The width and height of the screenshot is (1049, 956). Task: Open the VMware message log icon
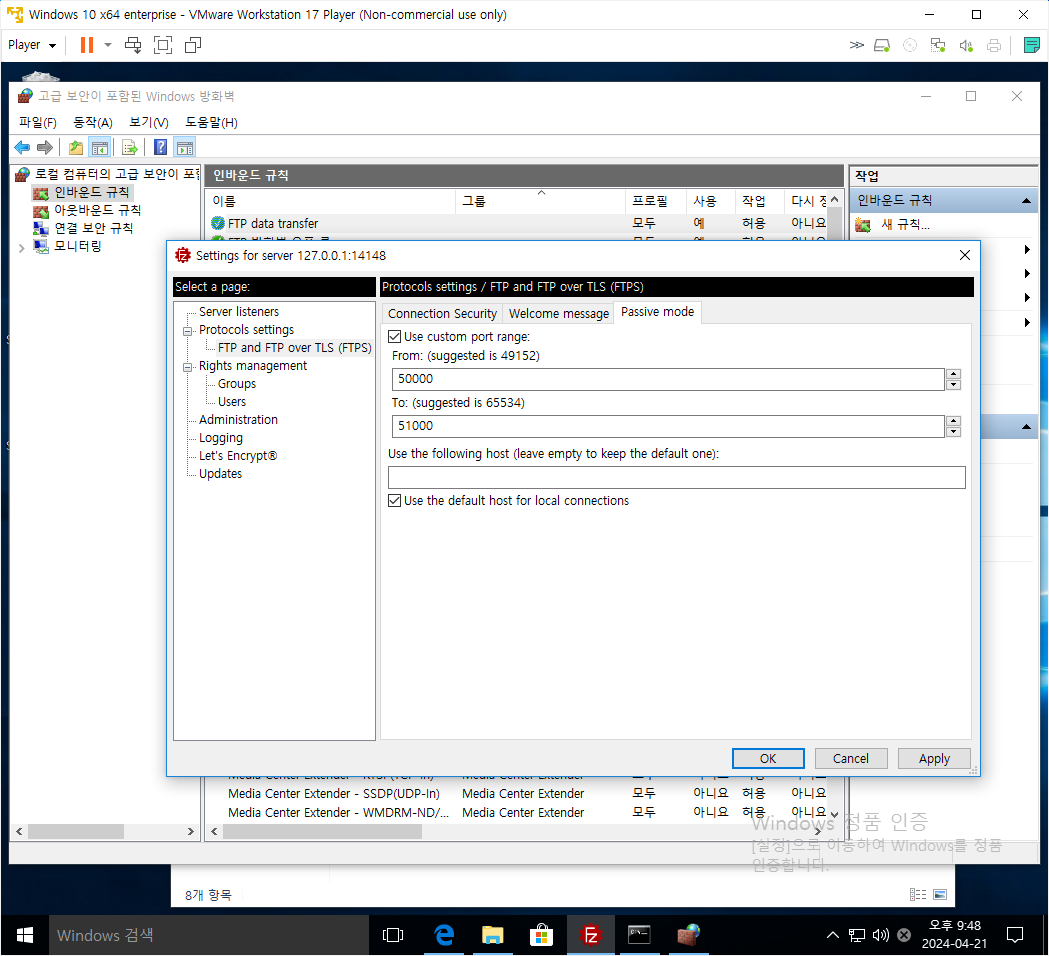1032,45
